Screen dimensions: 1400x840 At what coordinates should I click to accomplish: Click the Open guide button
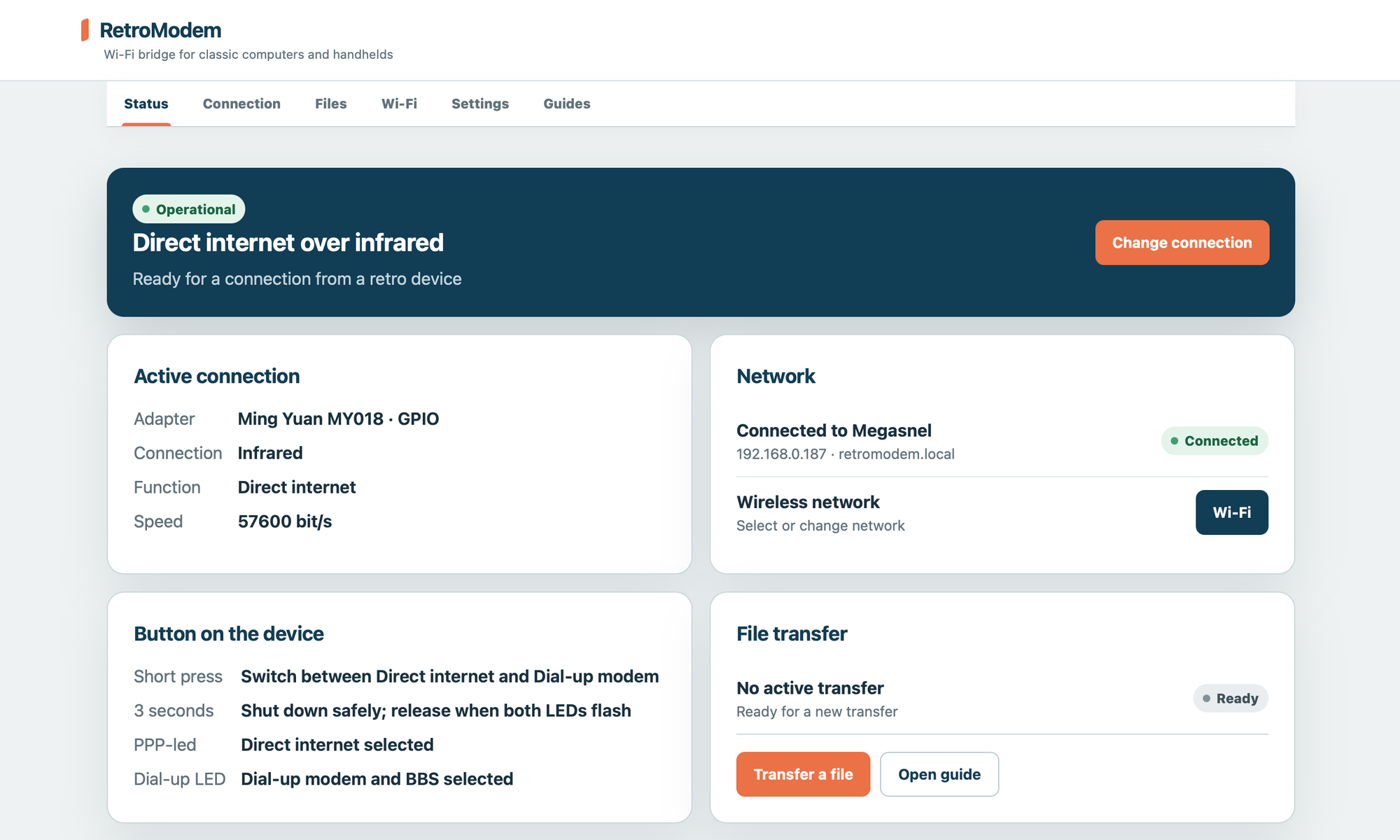[x=939, y=774]
